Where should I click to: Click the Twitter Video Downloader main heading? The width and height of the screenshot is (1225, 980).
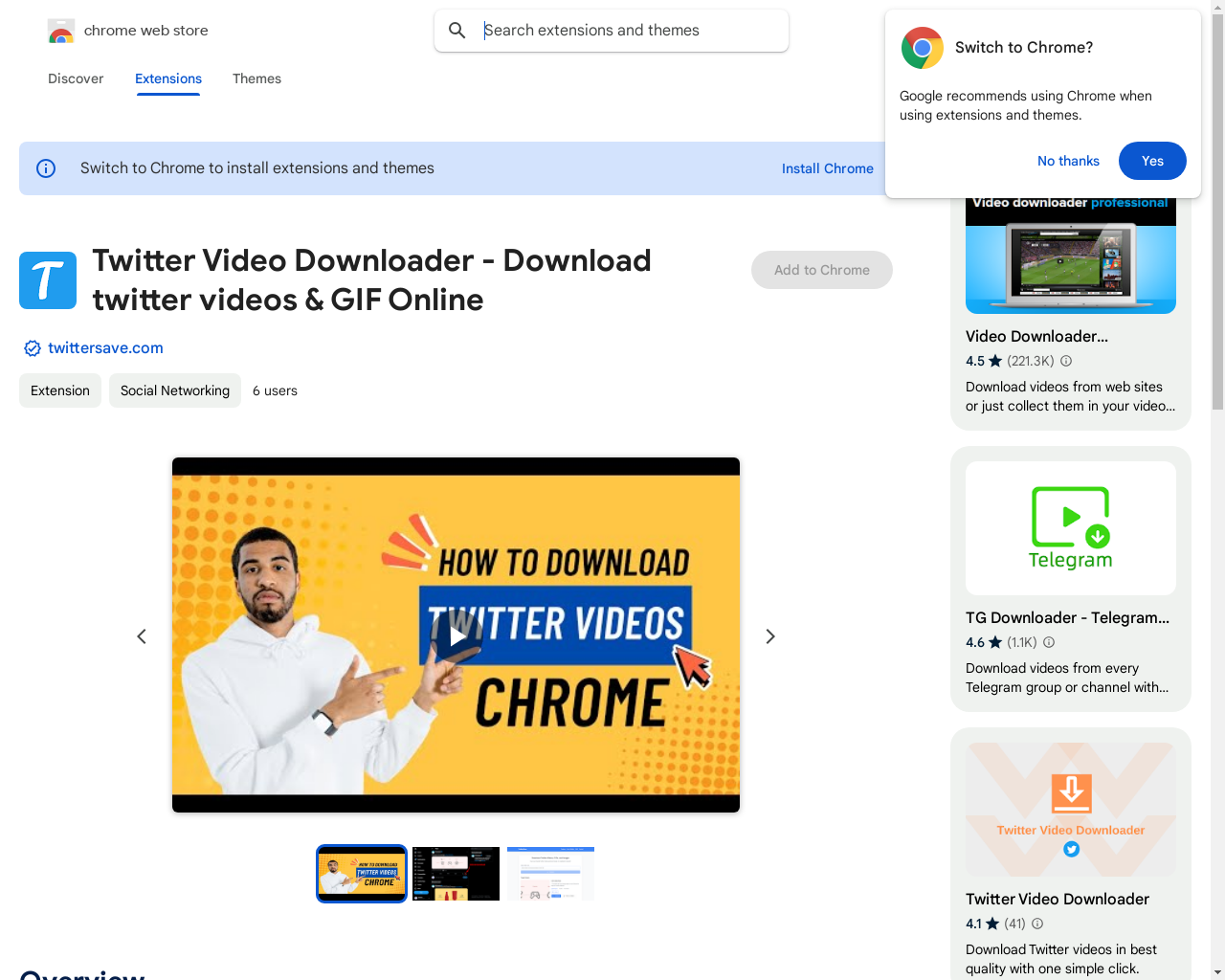tap(371, 280)
